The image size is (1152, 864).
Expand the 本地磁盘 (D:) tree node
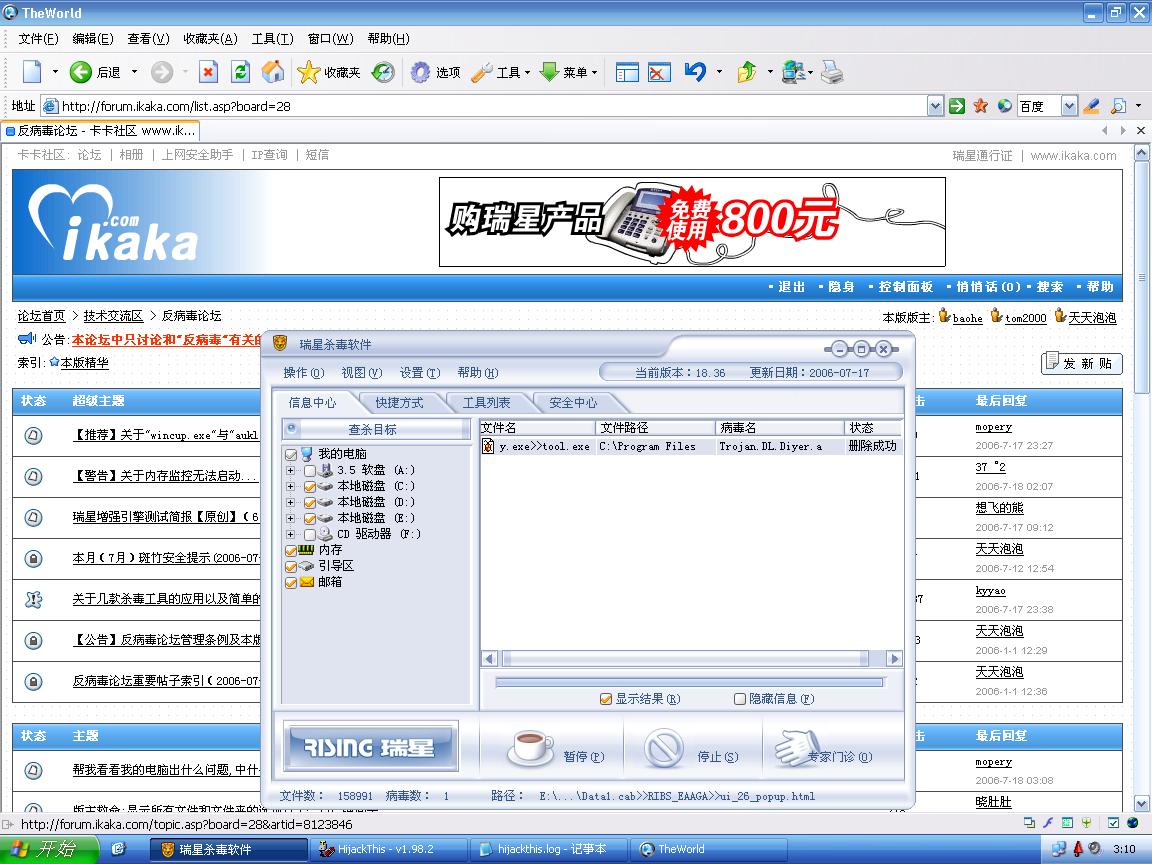click(290, 503)
